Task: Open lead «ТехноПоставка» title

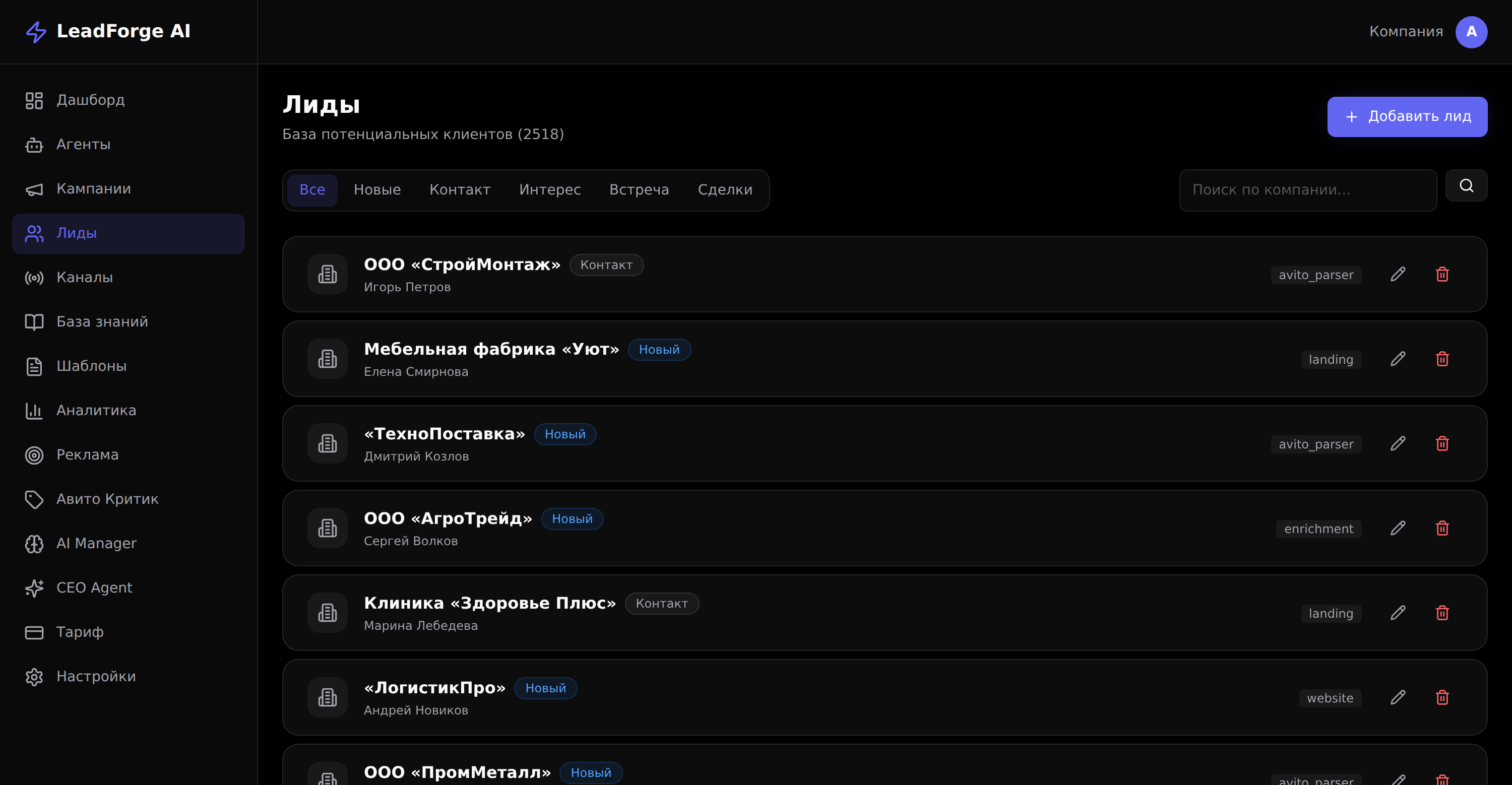Action: coord(445,434)
